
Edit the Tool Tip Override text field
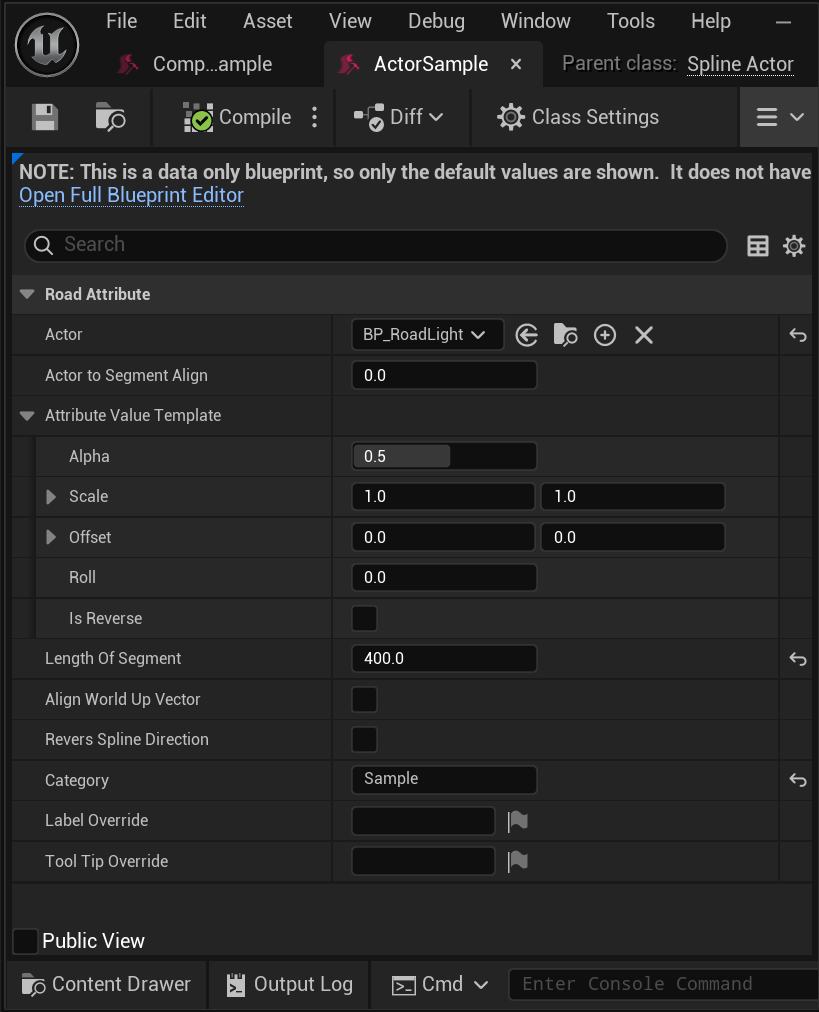pos(423,862)
